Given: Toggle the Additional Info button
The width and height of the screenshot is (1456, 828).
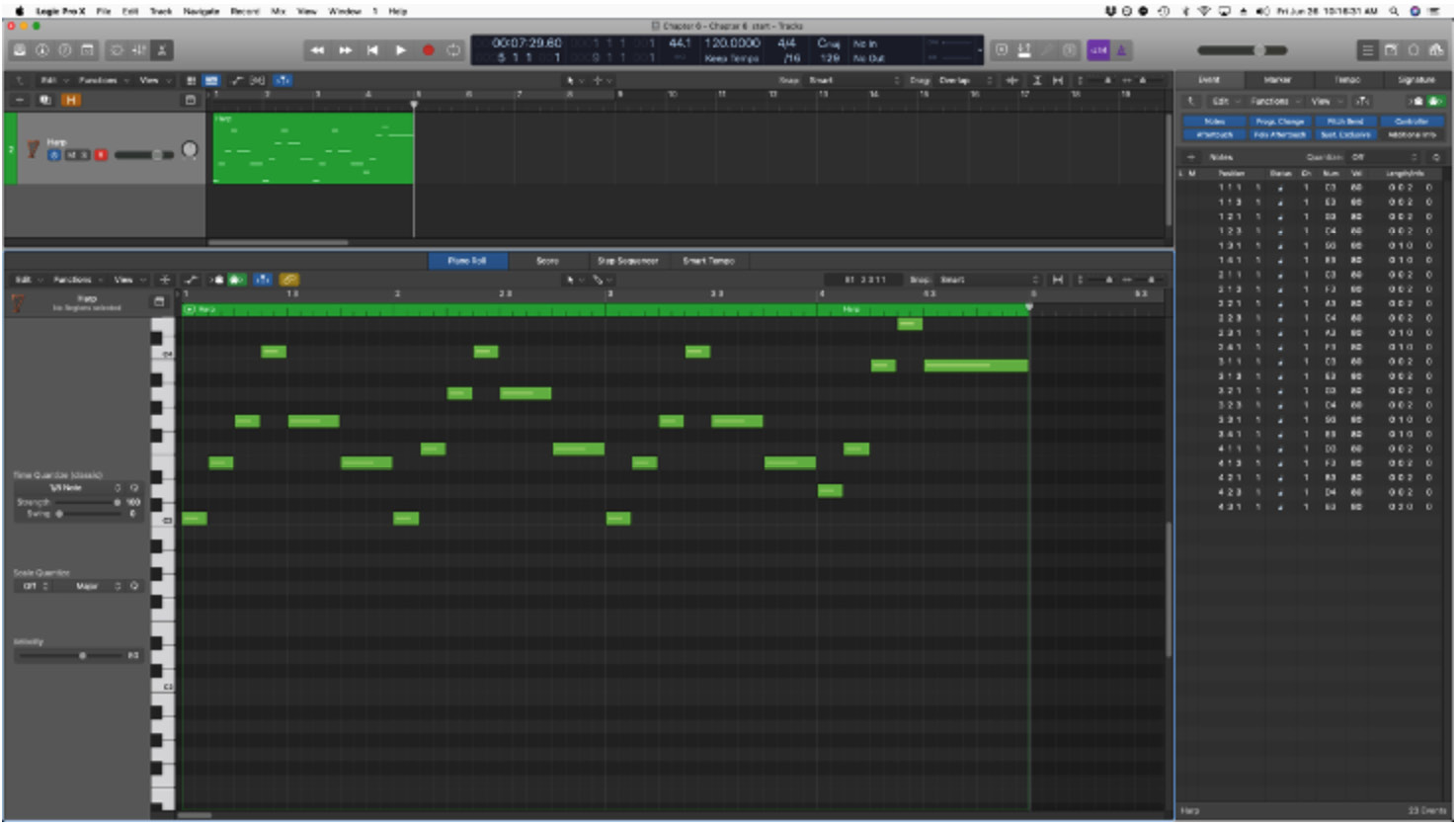Looking at the screenshot, I should pyautogui.click(x=1413, y=134).
